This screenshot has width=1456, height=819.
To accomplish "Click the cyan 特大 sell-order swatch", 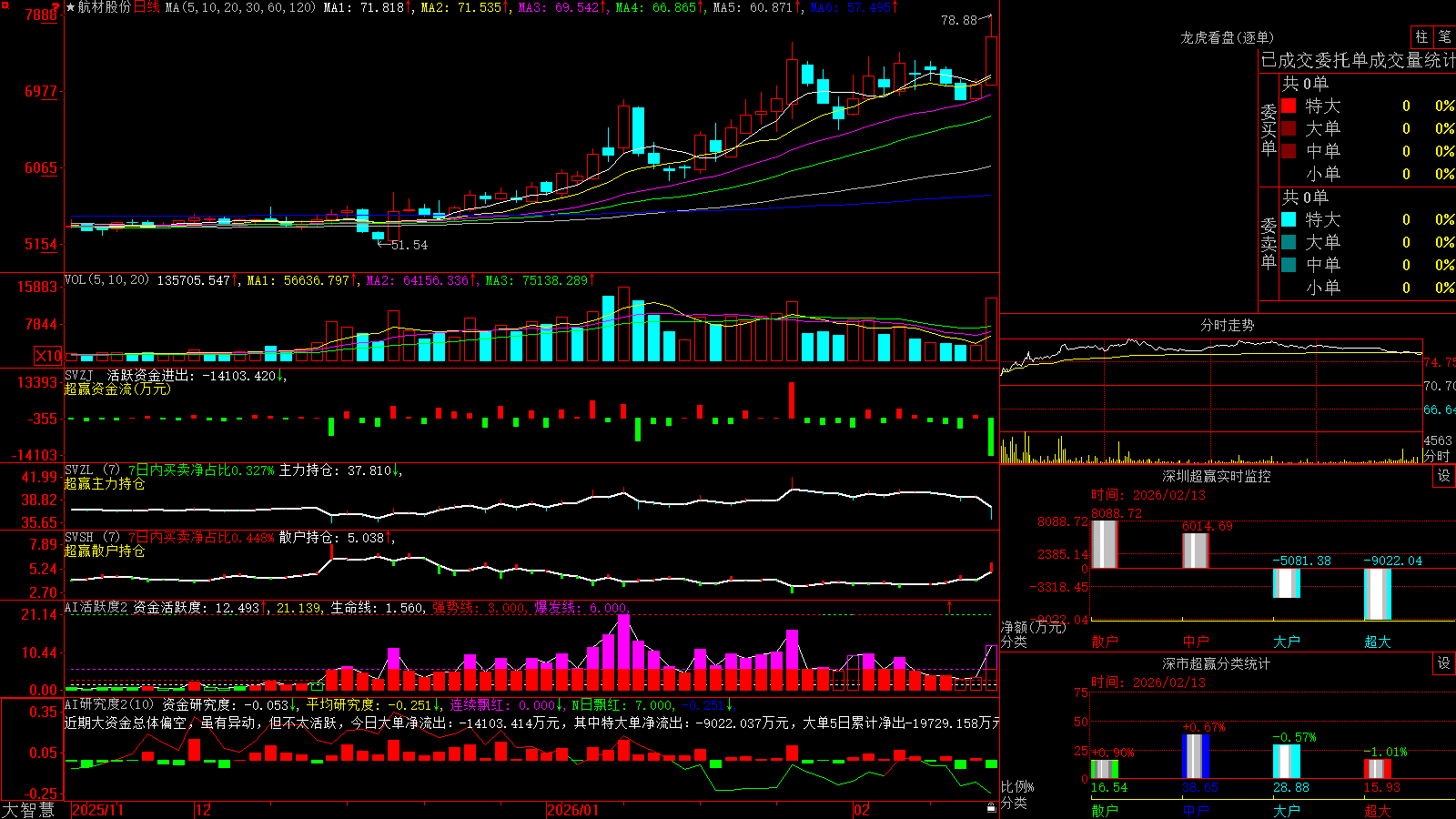I will 1289,219.
